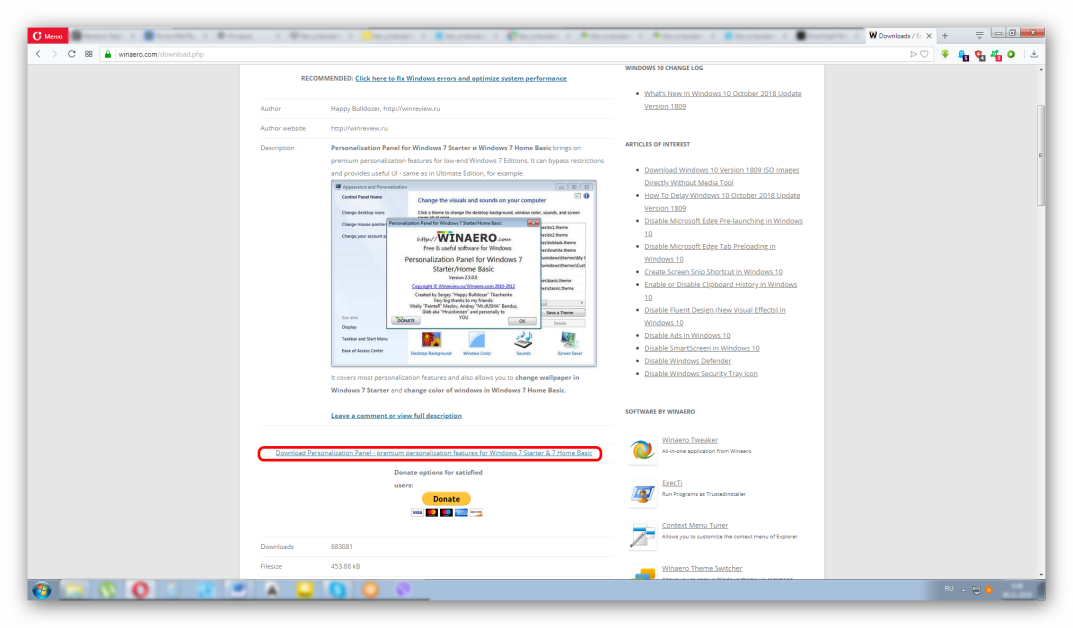Click the yellow Donate button

click(446, 499)
